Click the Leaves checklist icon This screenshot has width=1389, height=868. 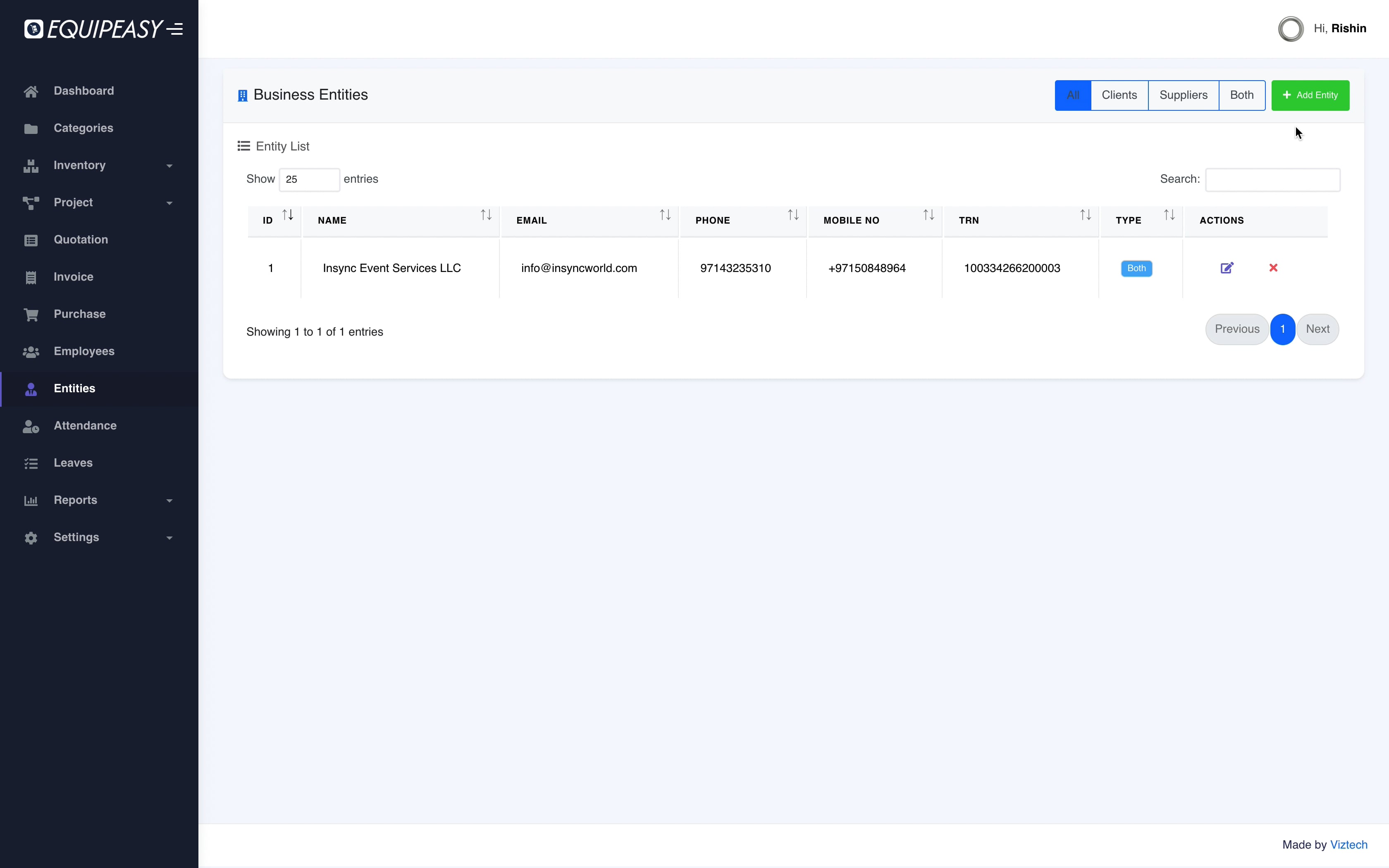pyautogui.click(x=31, y=463)
